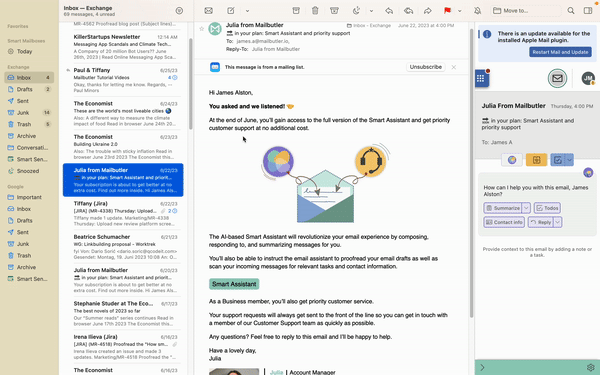The width and height of the screenshot is (600, 375).
Task: Open the Mailbutler grid dashboard icon
Action: [x=481, y=78]
